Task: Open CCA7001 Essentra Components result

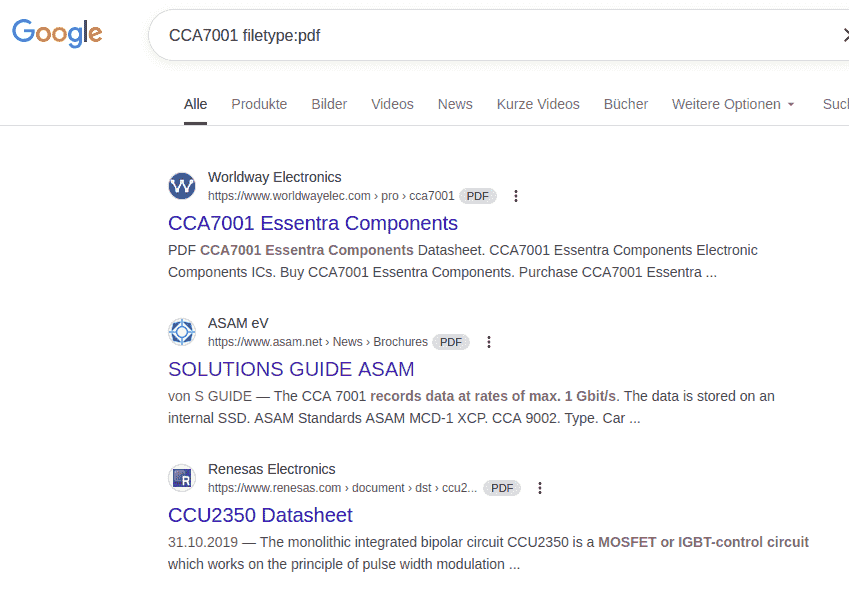Action: (x=313, y=223)
